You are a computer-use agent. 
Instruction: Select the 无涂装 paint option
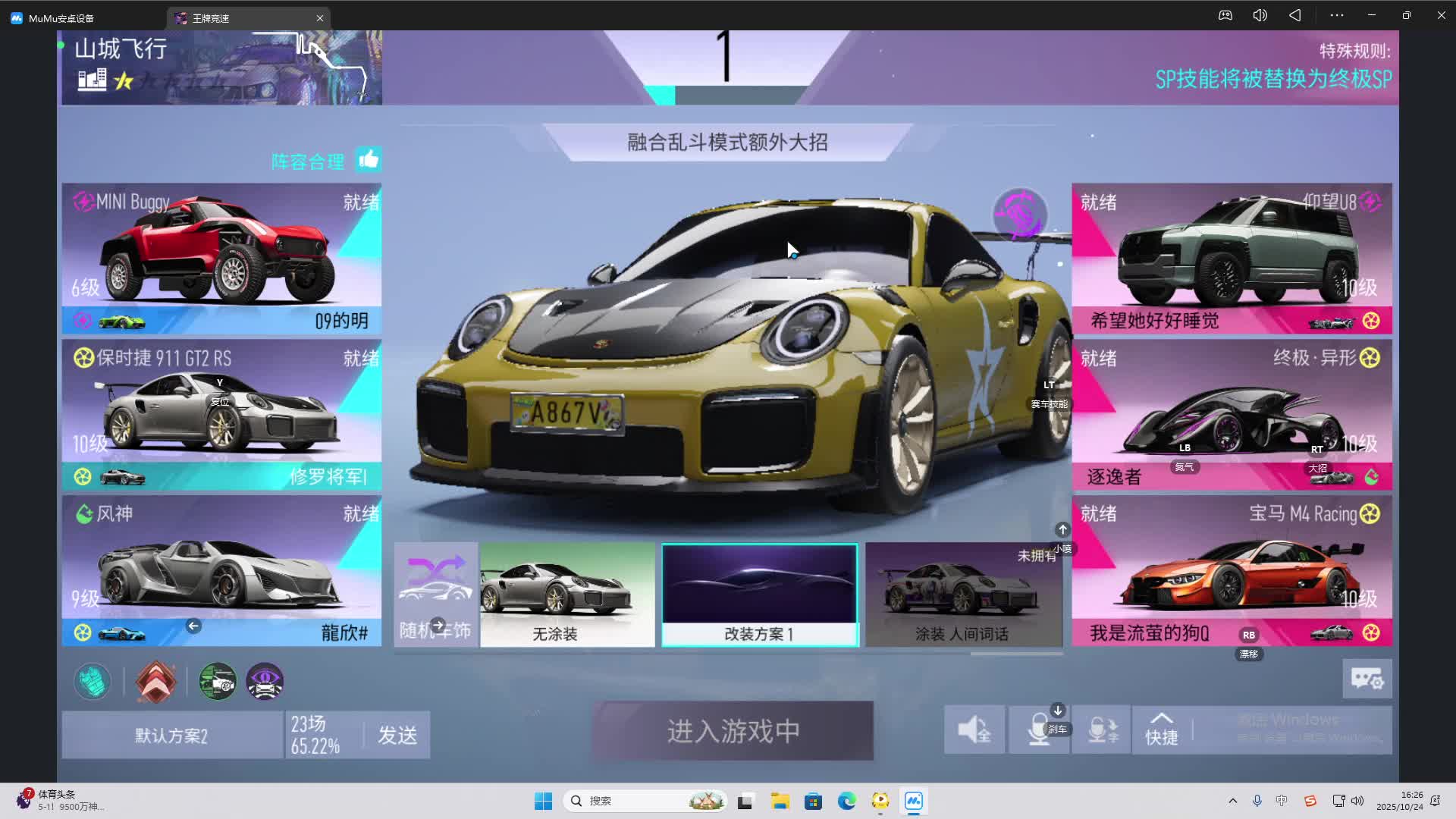(x=566, y=595)
